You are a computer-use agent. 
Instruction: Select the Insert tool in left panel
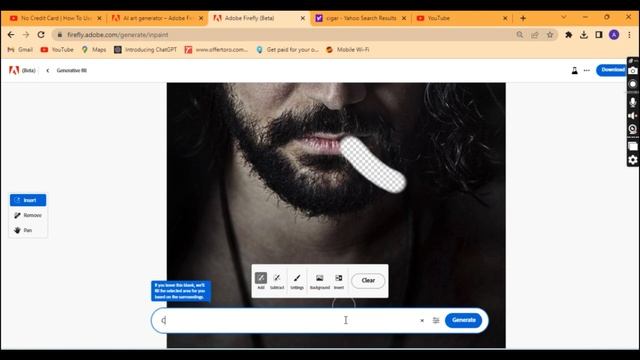[28, 200]
